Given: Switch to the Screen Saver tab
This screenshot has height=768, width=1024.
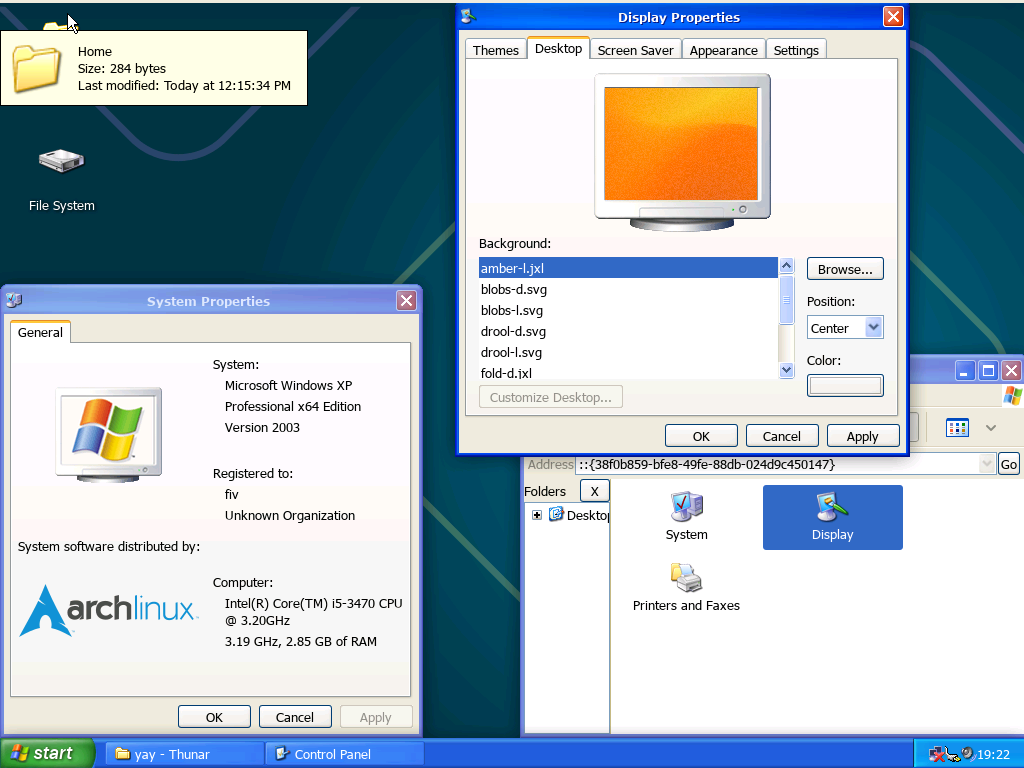Looking at the screenshot, I should [x=636, y=50].
